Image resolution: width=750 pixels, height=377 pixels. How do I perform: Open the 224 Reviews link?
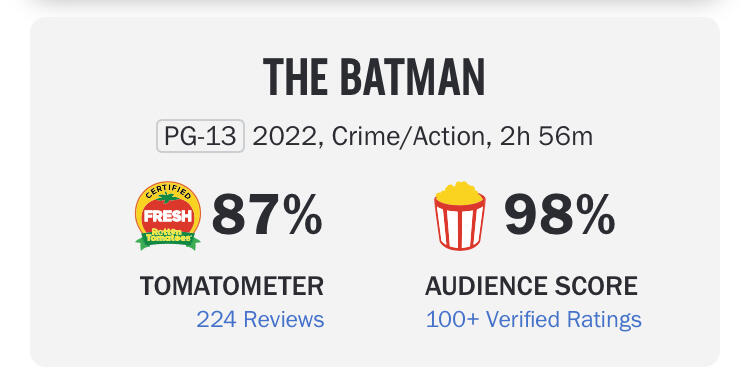260,319
